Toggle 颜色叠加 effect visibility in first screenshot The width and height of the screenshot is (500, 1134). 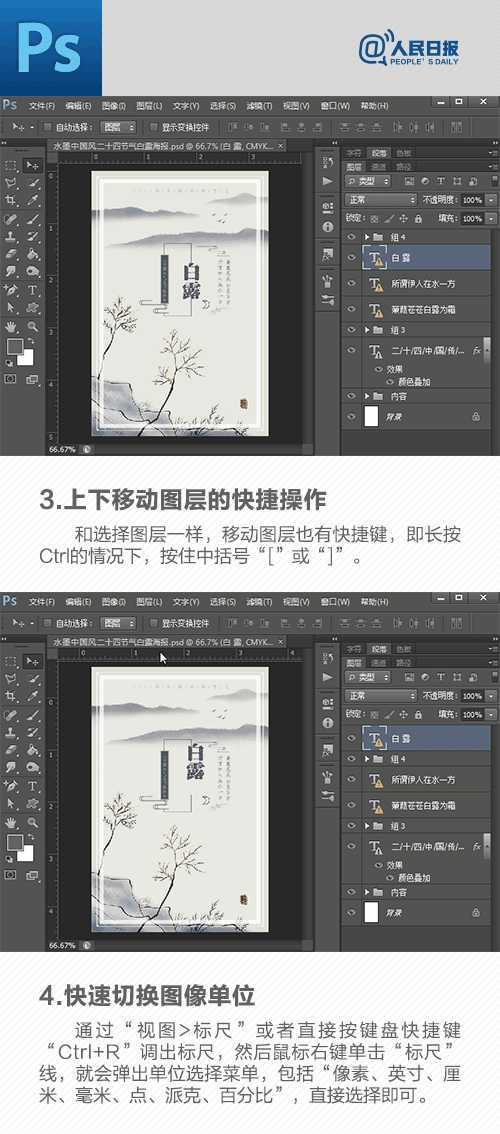[389, 382]
